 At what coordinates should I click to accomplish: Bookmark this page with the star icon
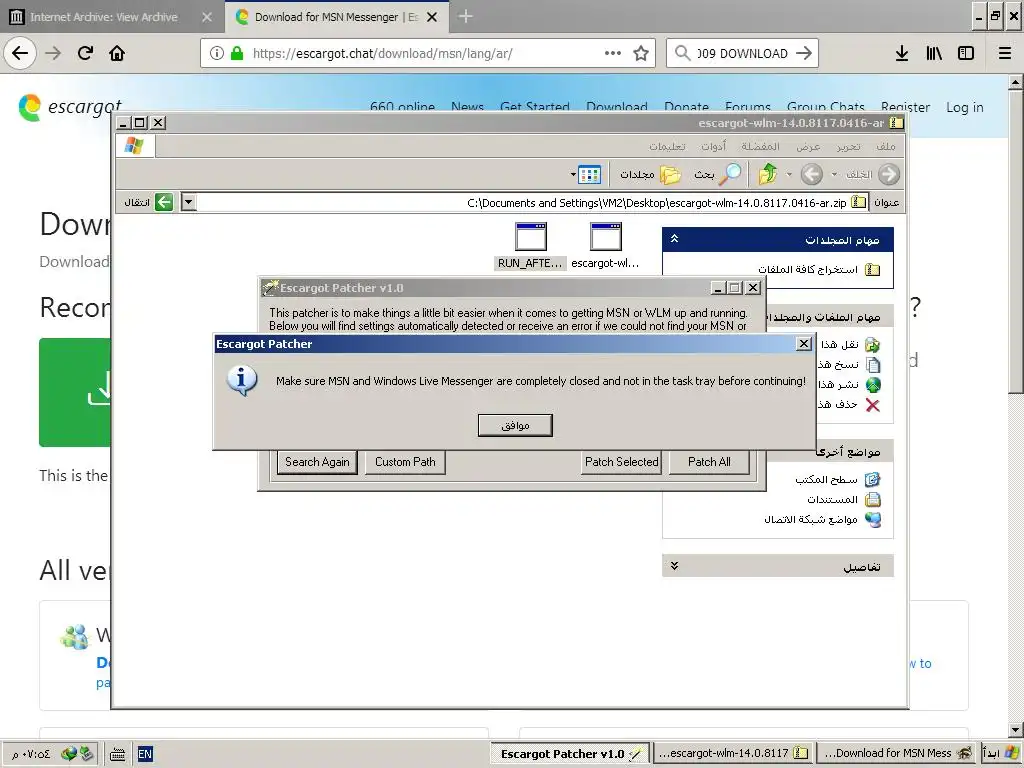click(x=641, y=53)
